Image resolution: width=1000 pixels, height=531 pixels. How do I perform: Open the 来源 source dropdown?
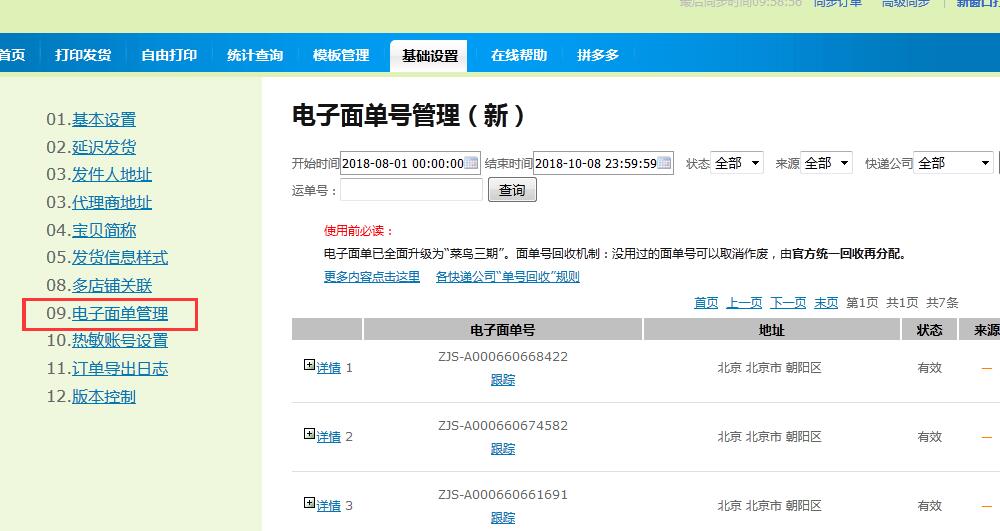pyautogui.click(x=826, y=163)
